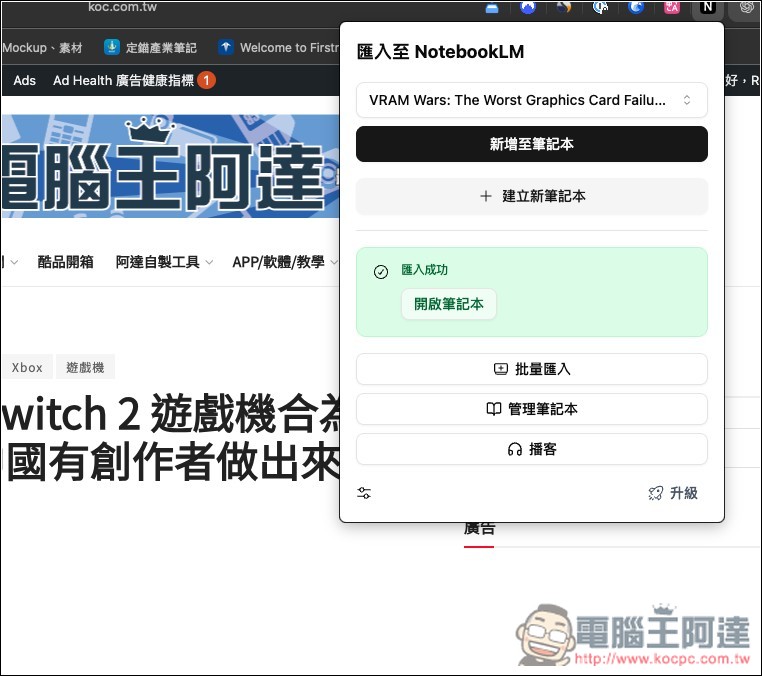Screen dimensions: 762x676
Task: Click the green check-circle success icon
Action: tap(381, 272)
